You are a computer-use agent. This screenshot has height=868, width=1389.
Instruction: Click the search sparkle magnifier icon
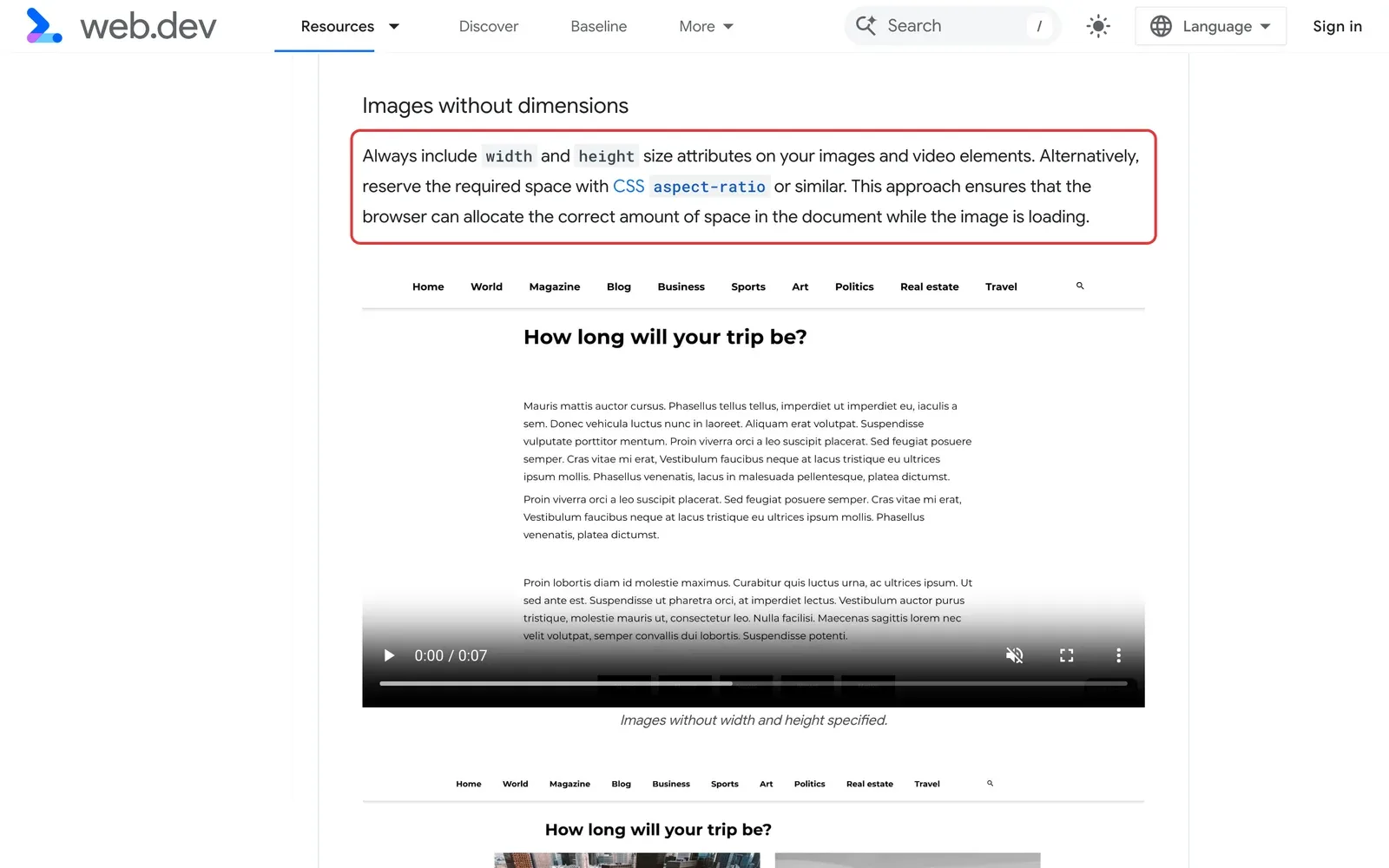pos(866,26)
